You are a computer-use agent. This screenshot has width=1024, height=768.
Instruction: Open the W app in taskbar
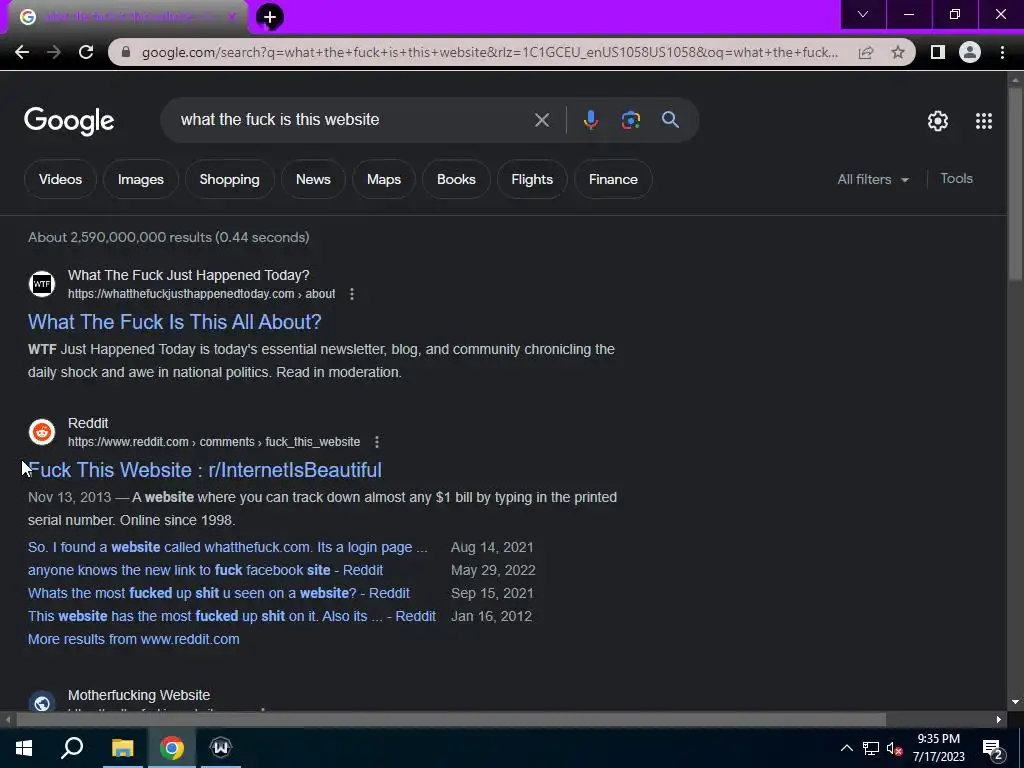[x=221, y=748]
